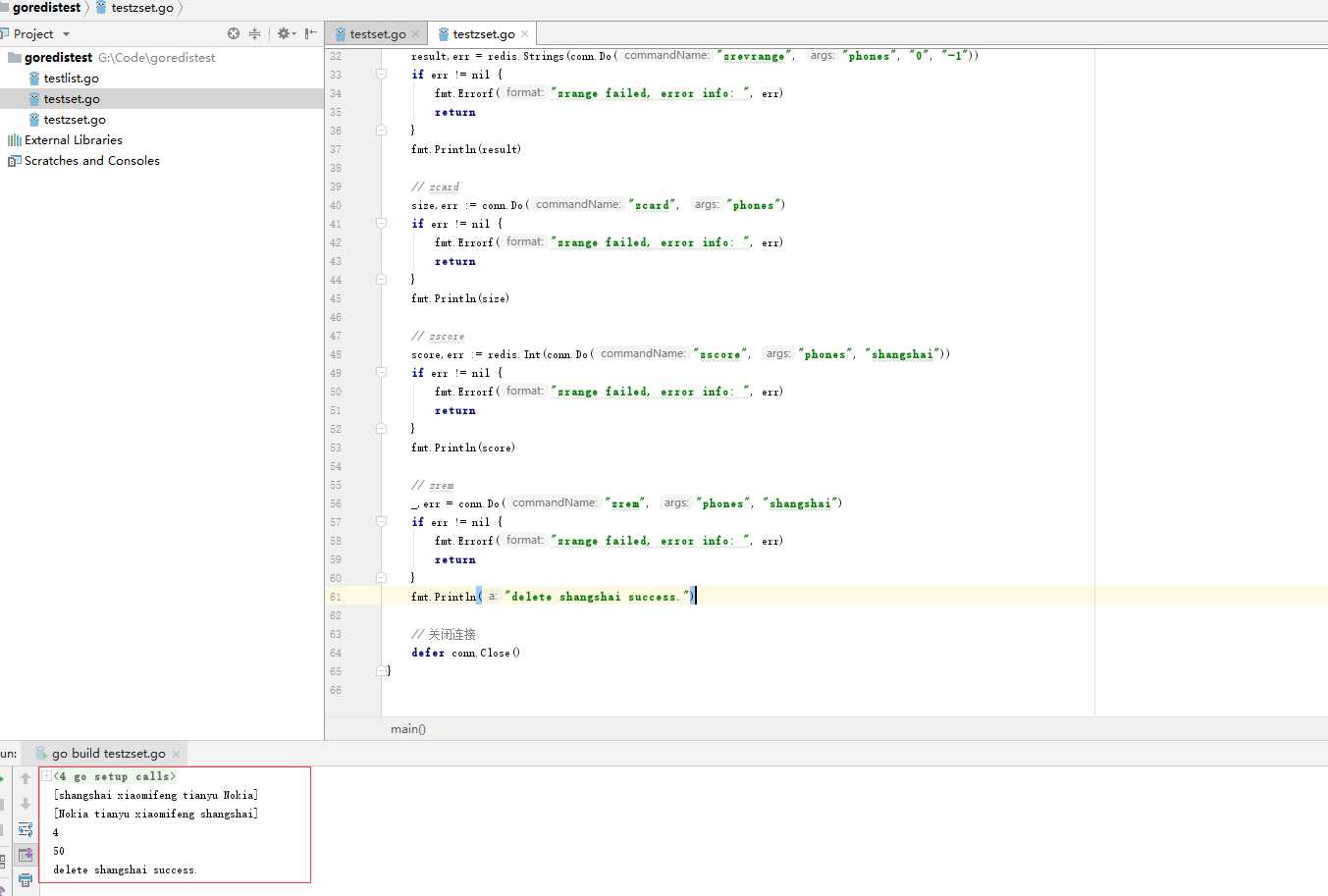Click console line 'delete shangshai success.'
This screenshot has width=1328, height=896.
(125, 870)
